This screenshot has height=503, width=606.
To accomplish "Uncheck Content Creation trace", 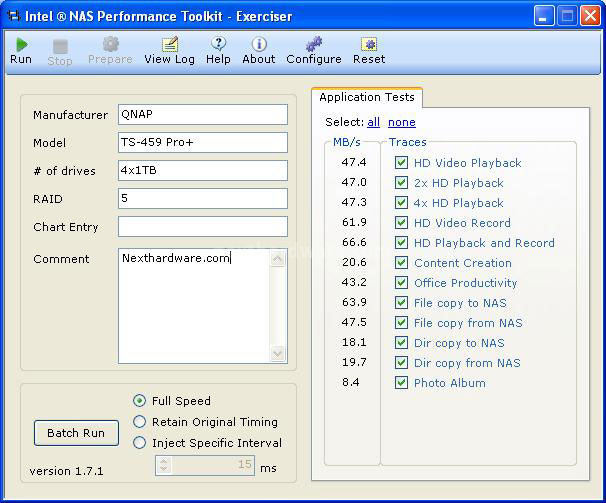I will tap(401, 263).
